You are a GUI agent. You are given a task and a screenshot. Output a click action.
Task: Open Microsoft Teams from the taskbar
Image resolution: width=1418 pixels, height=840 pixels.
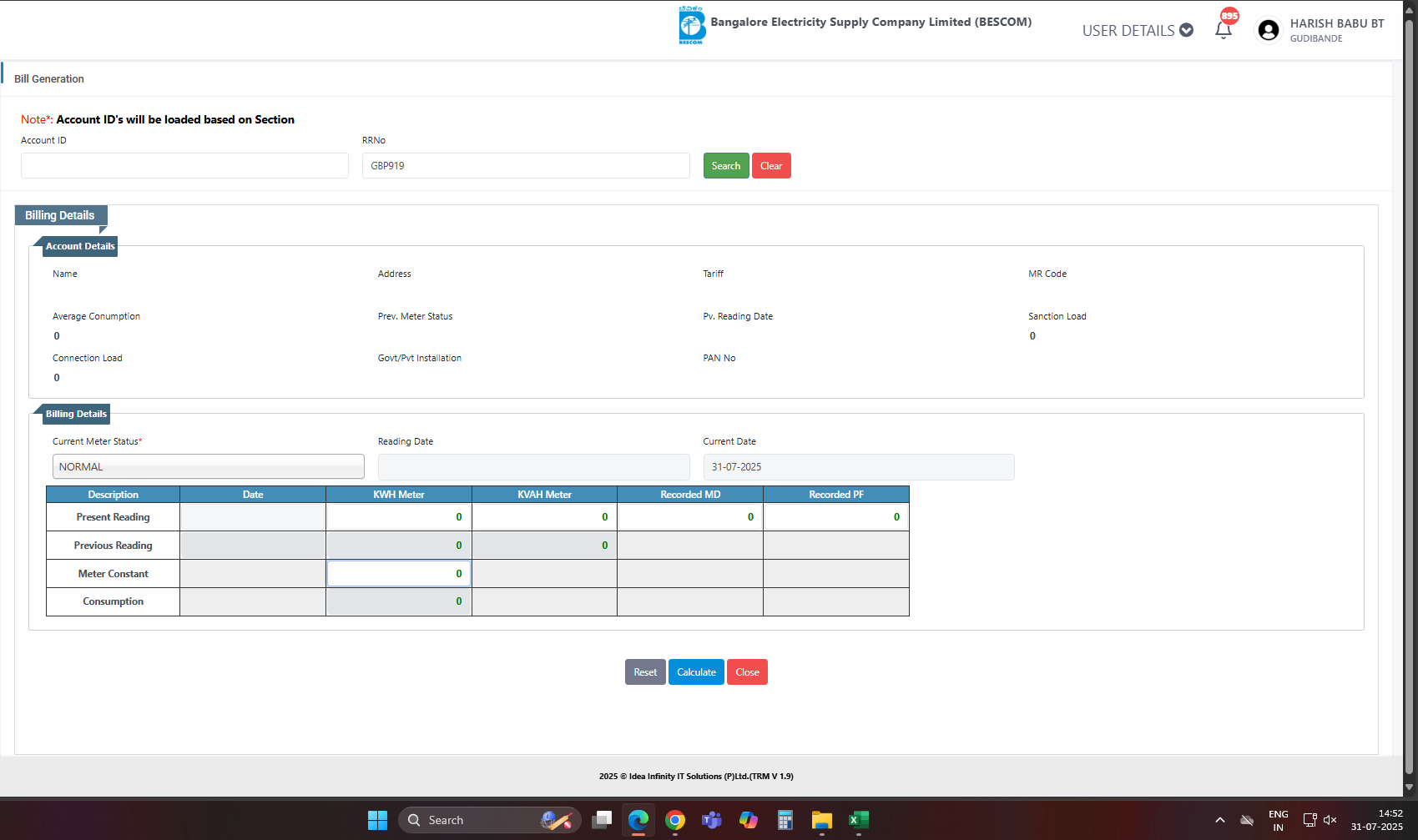click(x=711, y=820)
